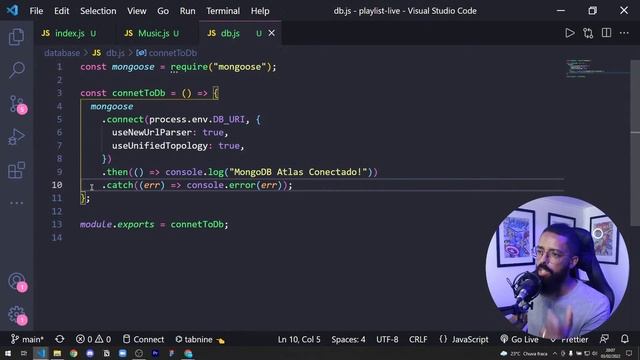Click the "mongoose" string on line 1
Screen dimensions: 640x360
point(240,67)
